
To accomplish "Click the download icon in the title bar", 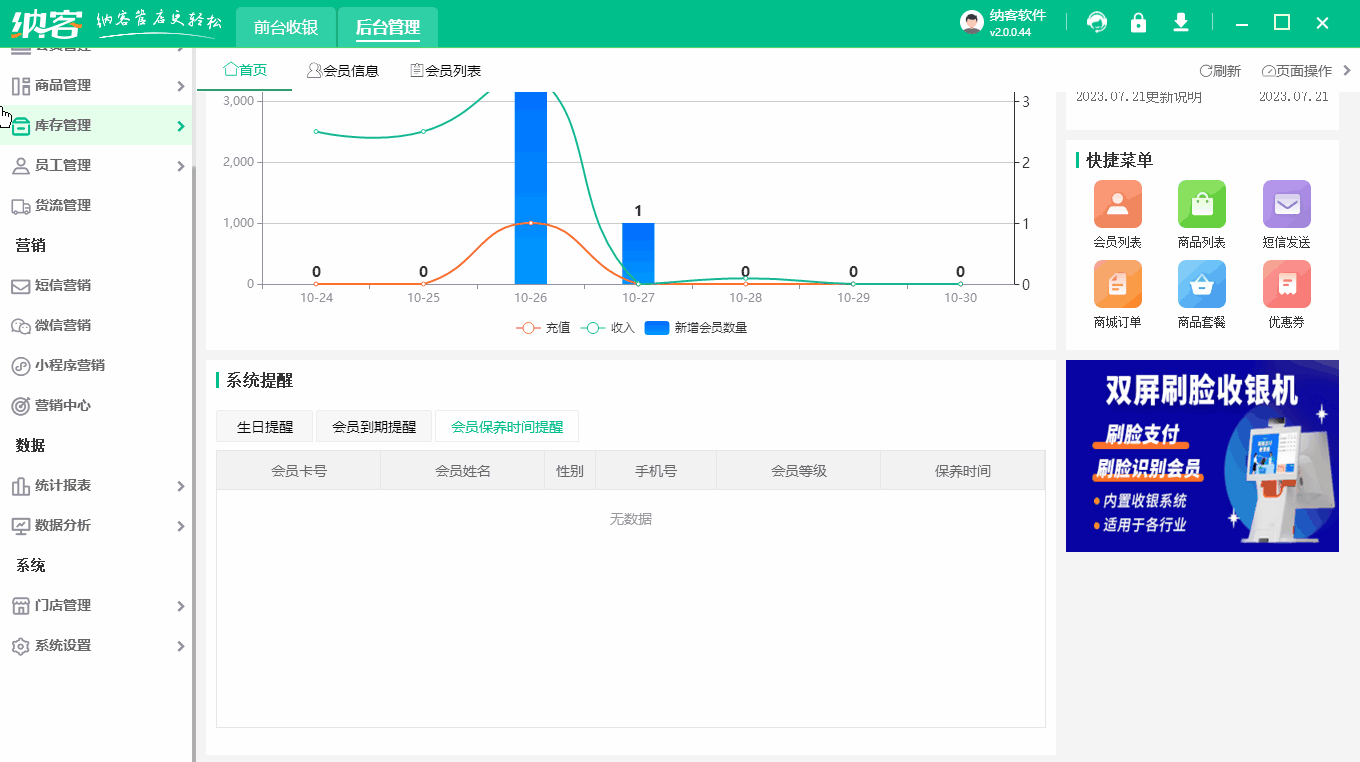I will [x=1181, y=21].
